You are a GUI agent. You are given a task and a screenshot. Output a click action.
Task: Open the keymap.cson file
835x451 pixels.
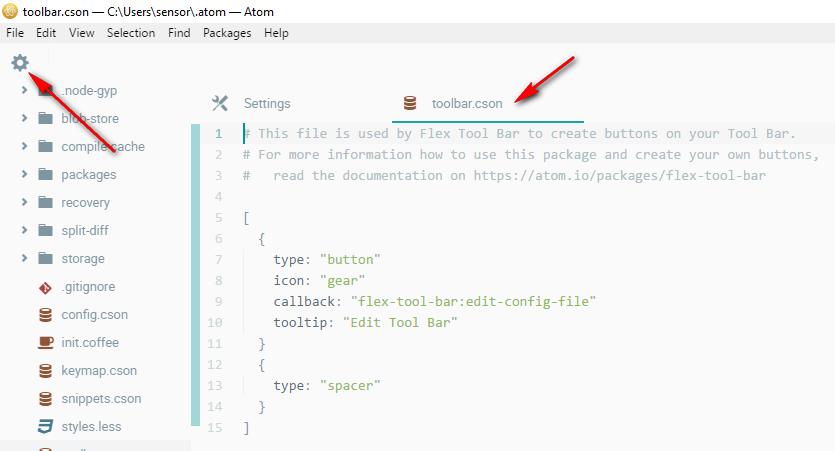99,371
